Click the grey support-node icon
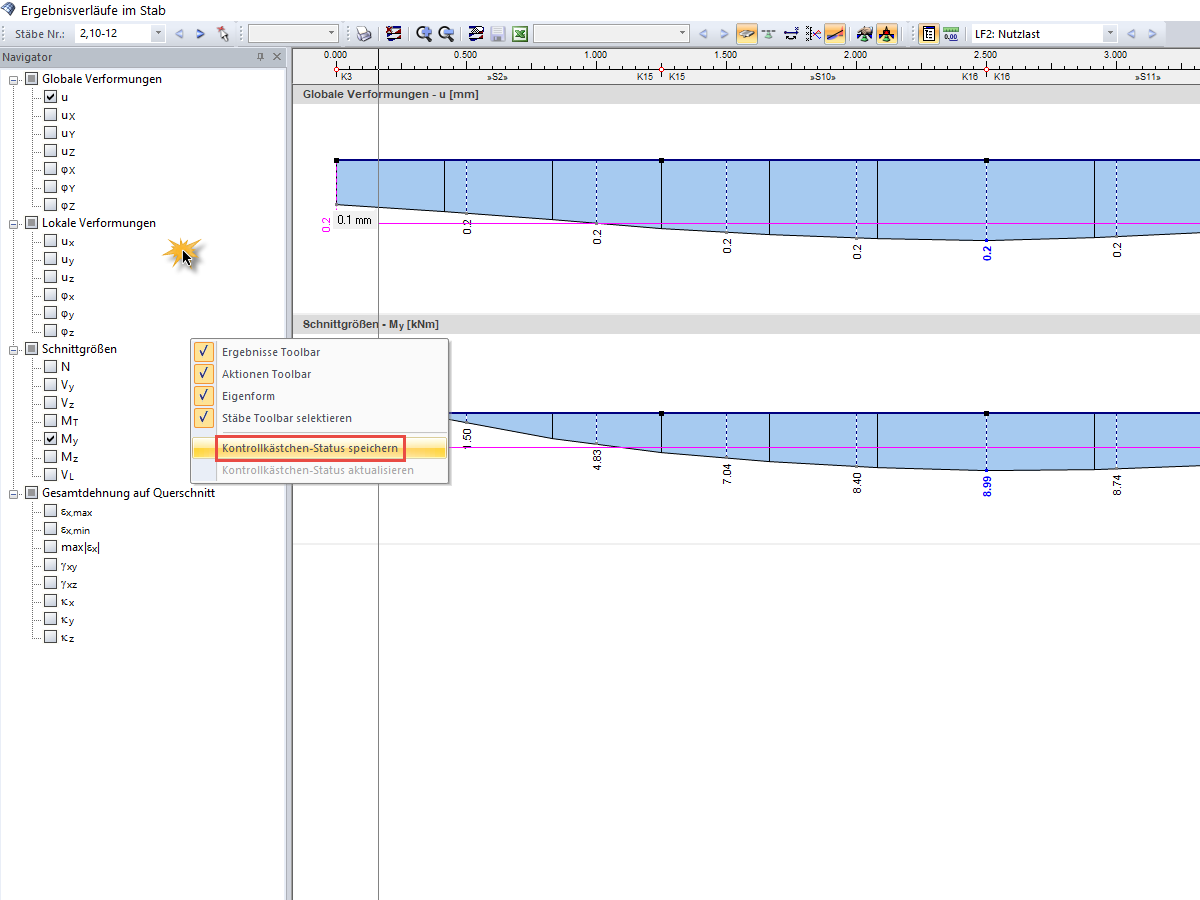1200x900 pixels. coord(768,34)
